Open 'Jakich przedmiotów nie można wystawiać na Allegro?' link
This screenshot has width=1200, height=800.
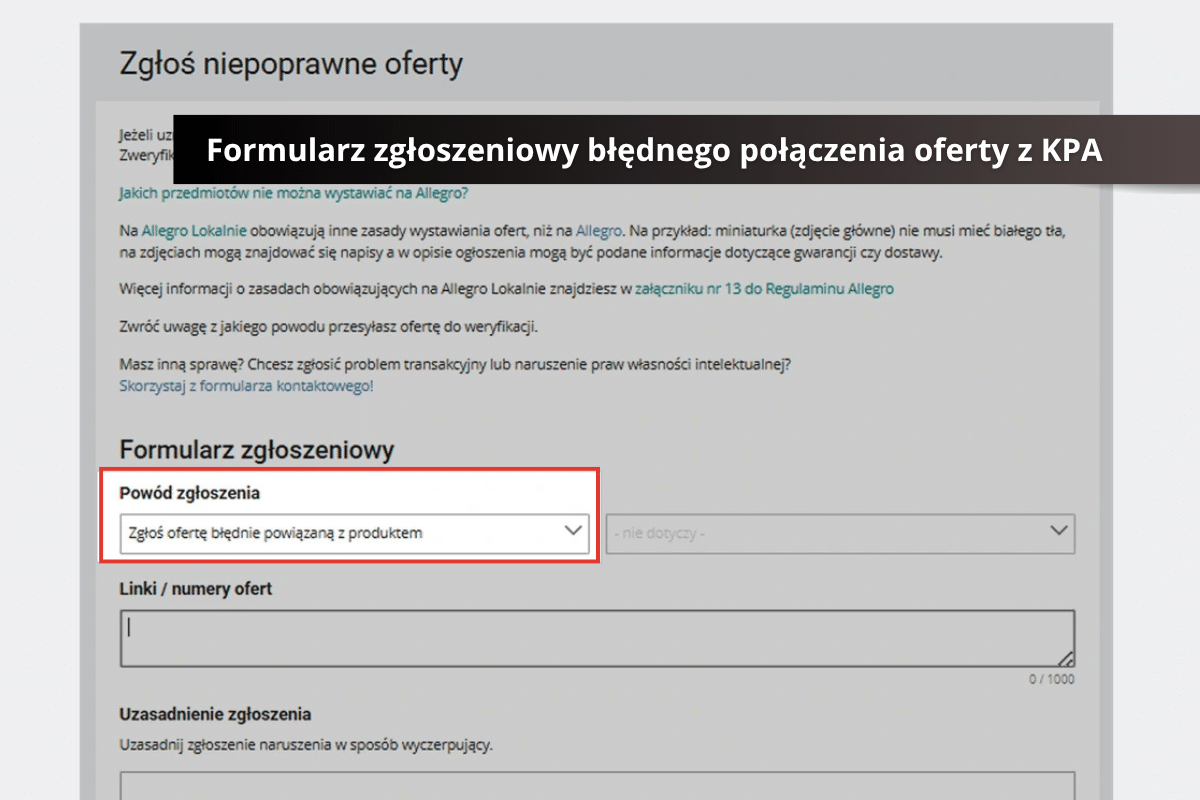click(x=293, y=193)
